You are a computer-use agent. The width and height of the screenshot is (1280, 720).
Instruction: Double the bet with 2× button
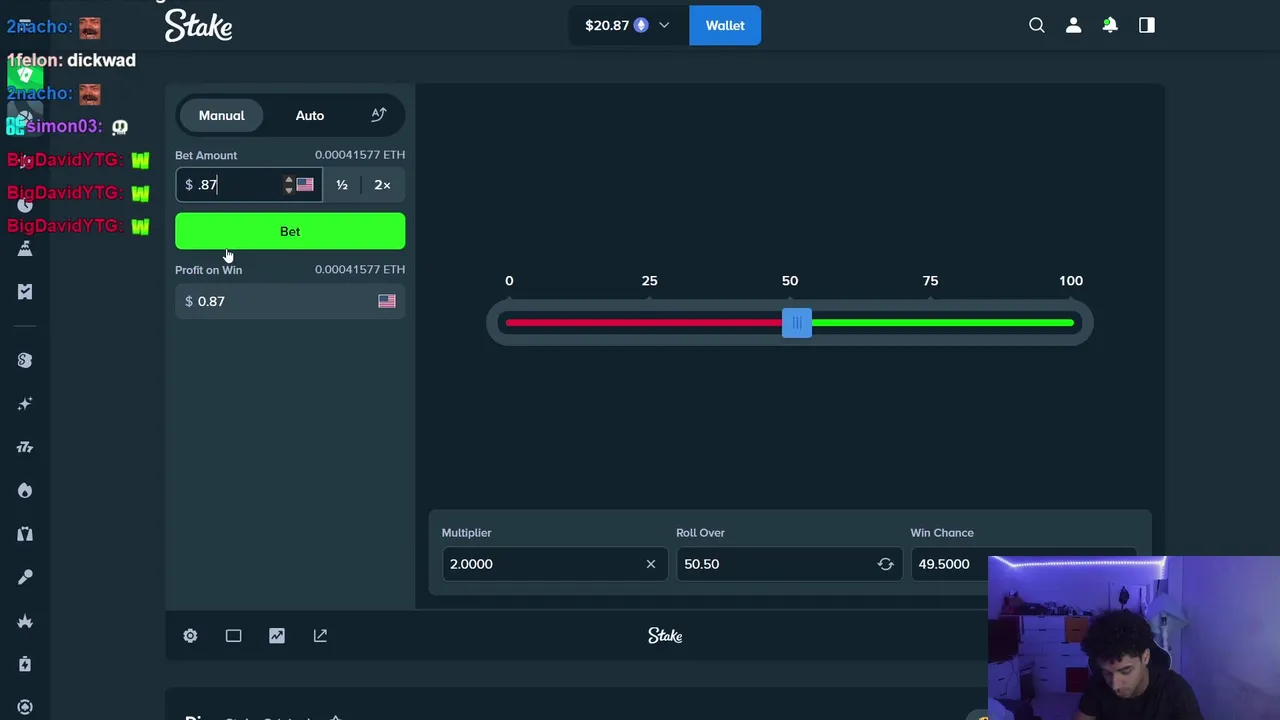(382, 184)
